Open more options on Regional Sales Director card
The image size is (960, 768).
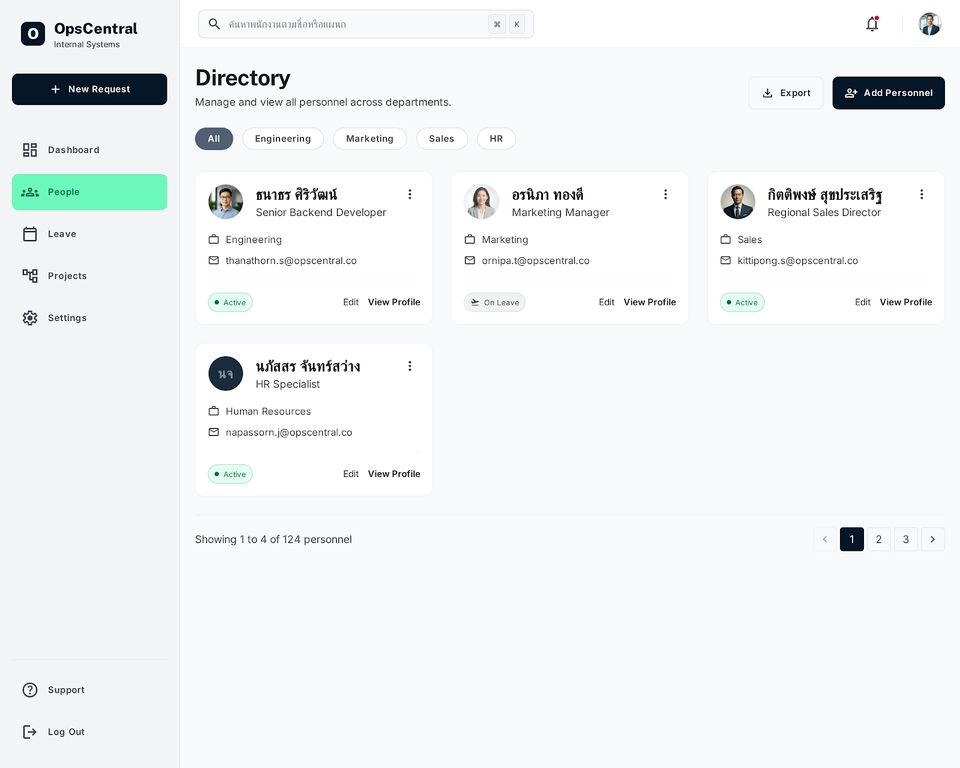click(921, 194)
